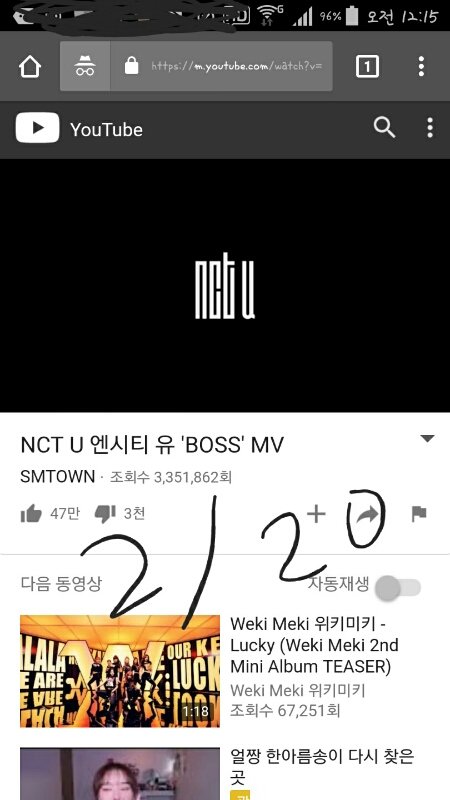This screenshot has width=450, height=800.
Task: Expand the video description arrow
Action: pos(427,438)
